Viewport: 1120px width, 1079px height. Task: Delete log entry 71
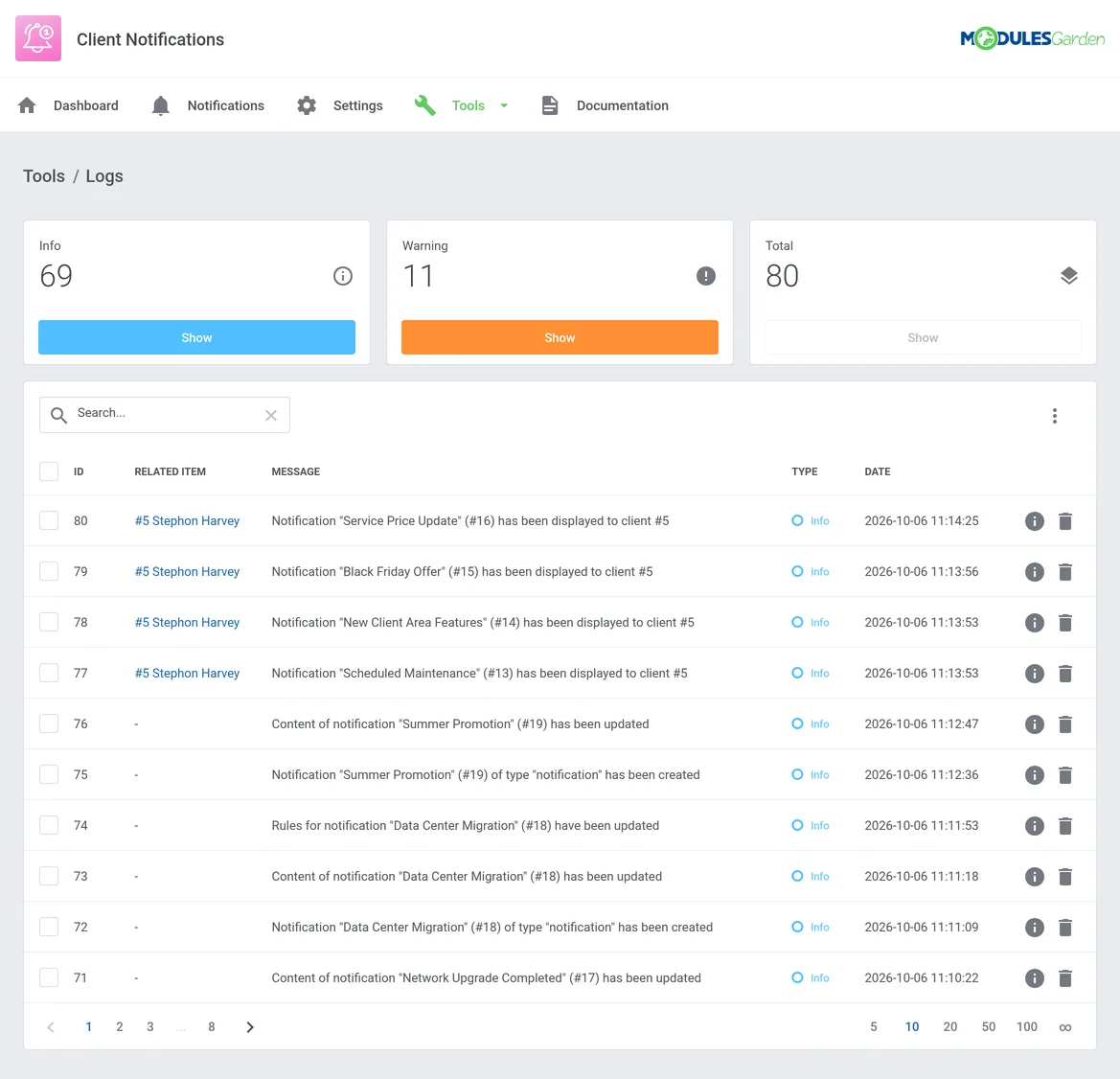[1065, 977]
